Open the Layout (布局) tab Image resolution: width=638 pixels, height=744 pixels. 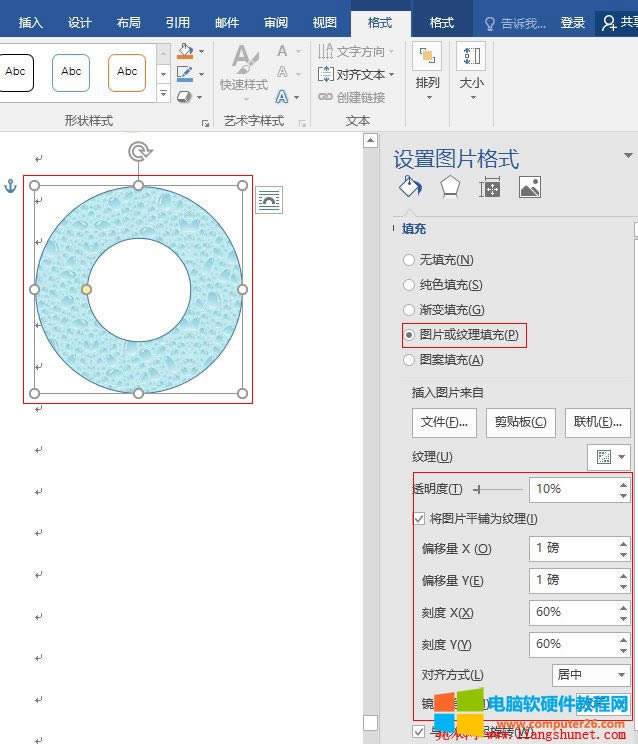129,23
